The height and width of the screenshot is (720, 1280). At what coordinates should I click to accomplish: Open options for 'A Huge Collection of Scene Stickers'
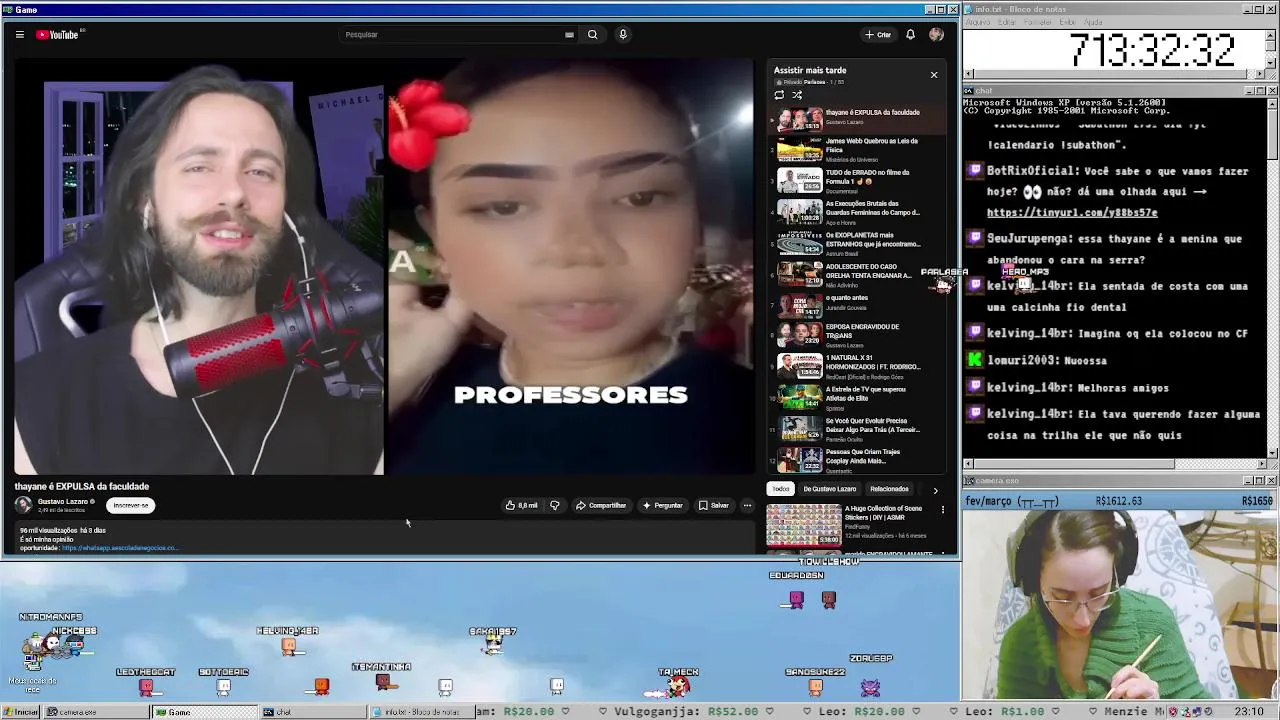942,510
